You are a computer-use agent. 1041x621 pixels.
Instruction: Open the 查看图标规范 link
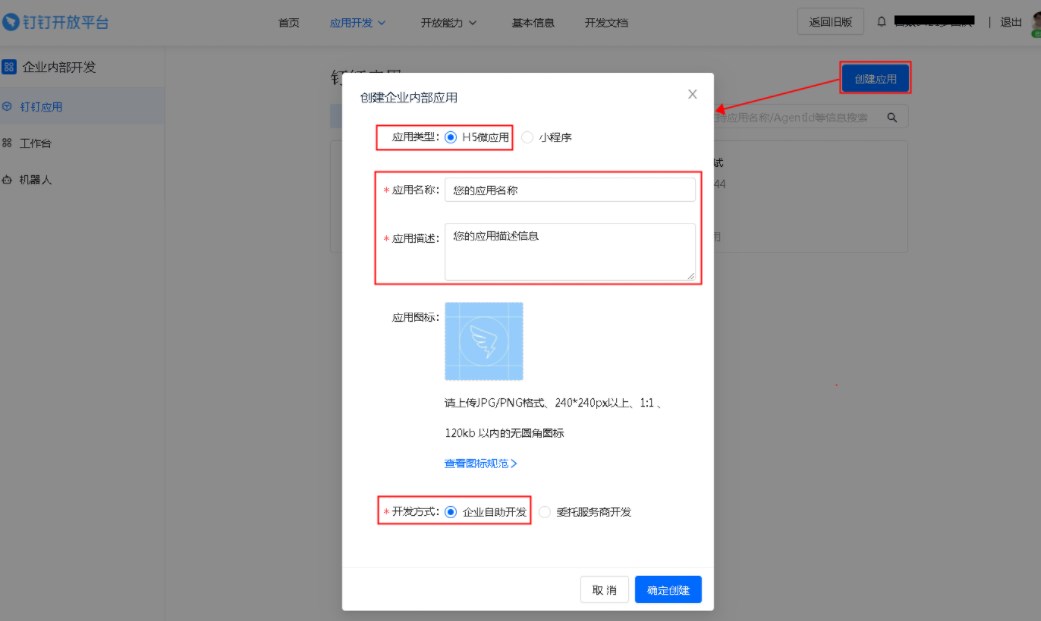click(x=480, y=464)
